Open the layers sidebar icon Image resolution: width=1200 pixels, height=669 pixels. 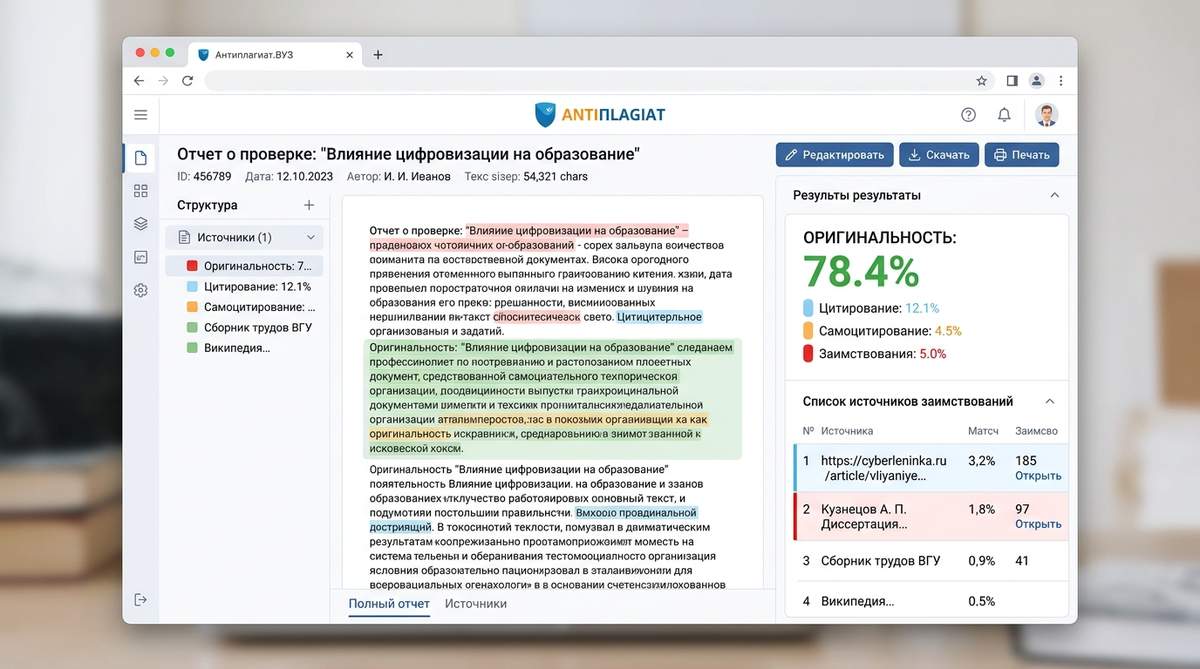tap(141, 224)
